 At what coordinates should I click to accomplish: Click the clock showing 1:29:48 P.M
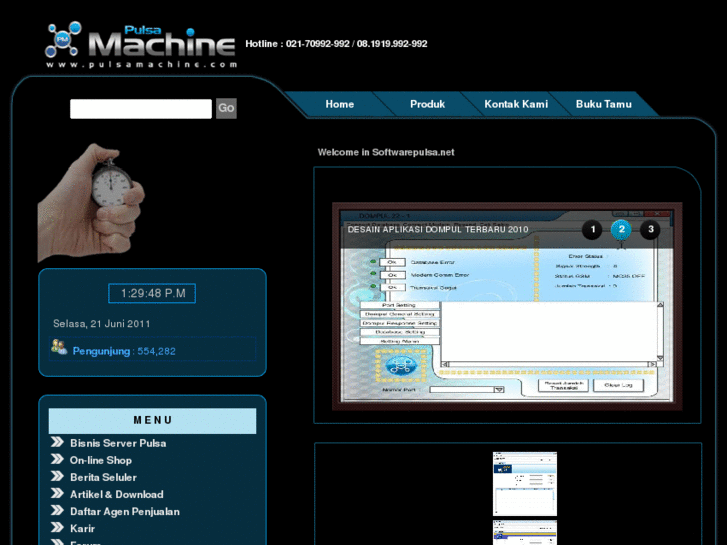click(x=152, y=293)
